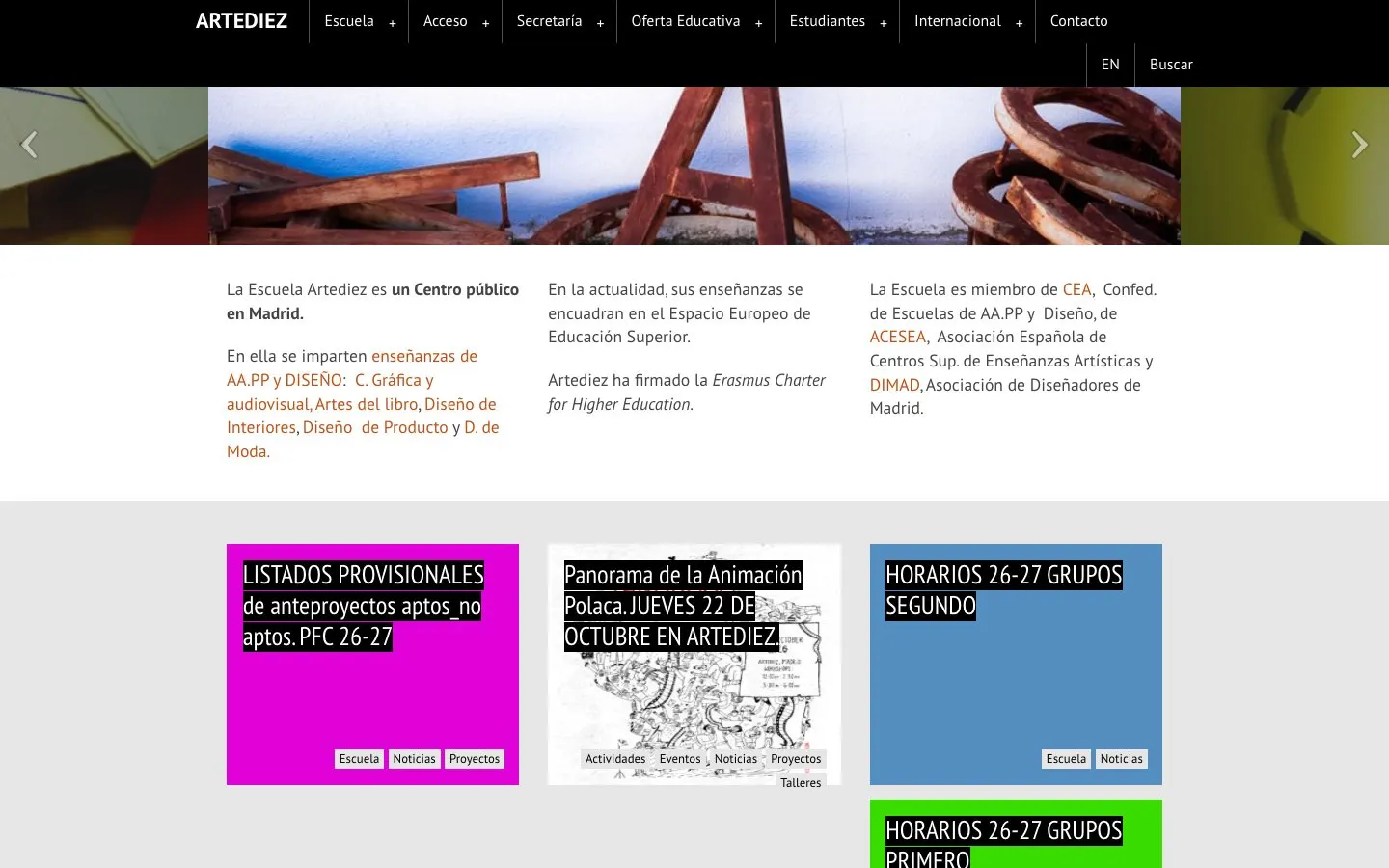Open HORARIOS 26-27 GRUPOS SEGUNDO post
This screenshot has width=1389, height=868.
[x=1004, y=590]
